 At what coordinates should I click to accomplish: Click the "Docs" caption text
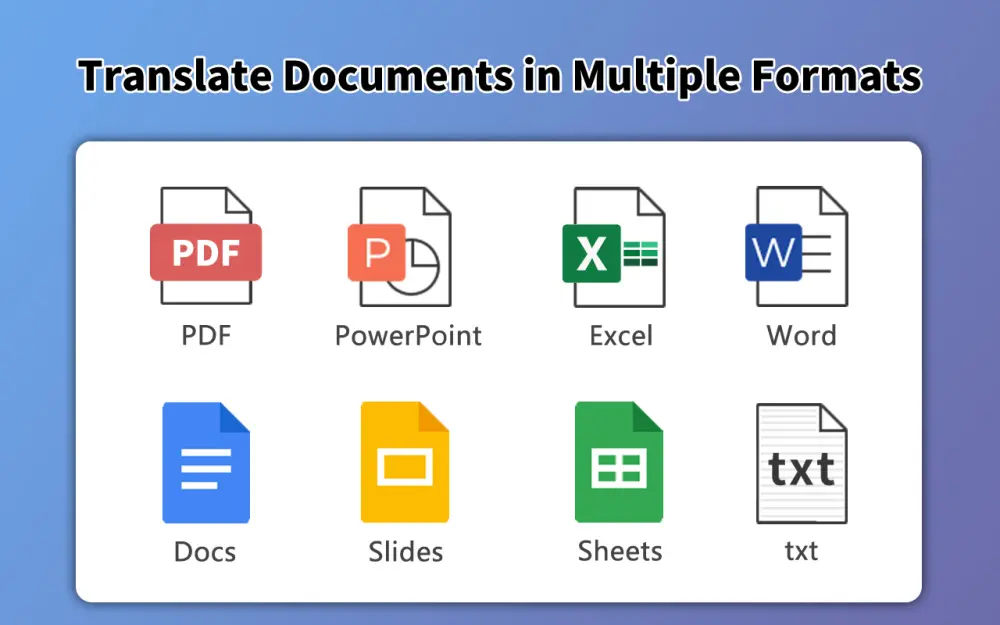pyautogui.click(x=205, y=552)
